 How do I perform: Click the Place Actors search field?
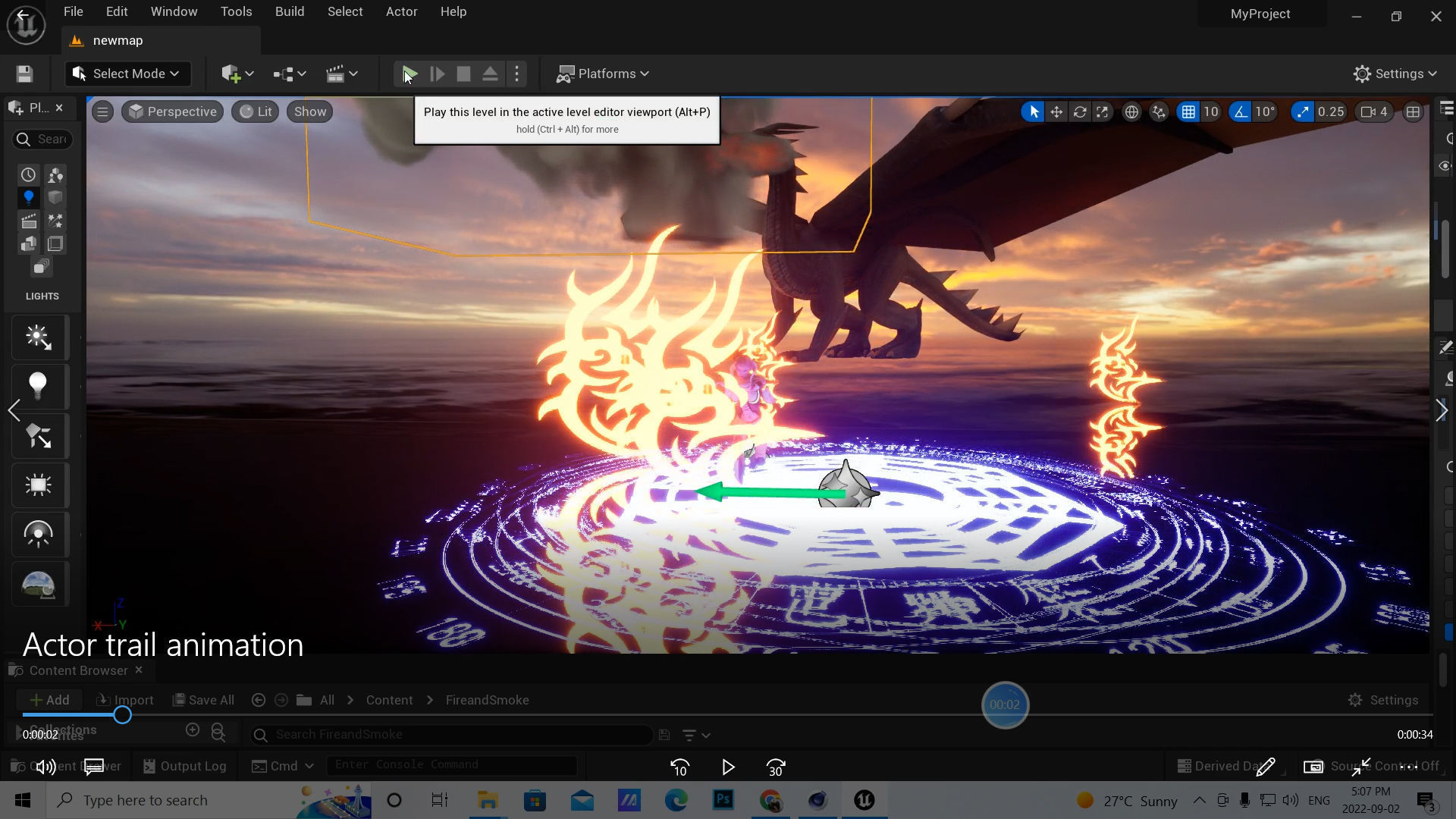click(43, 139)
